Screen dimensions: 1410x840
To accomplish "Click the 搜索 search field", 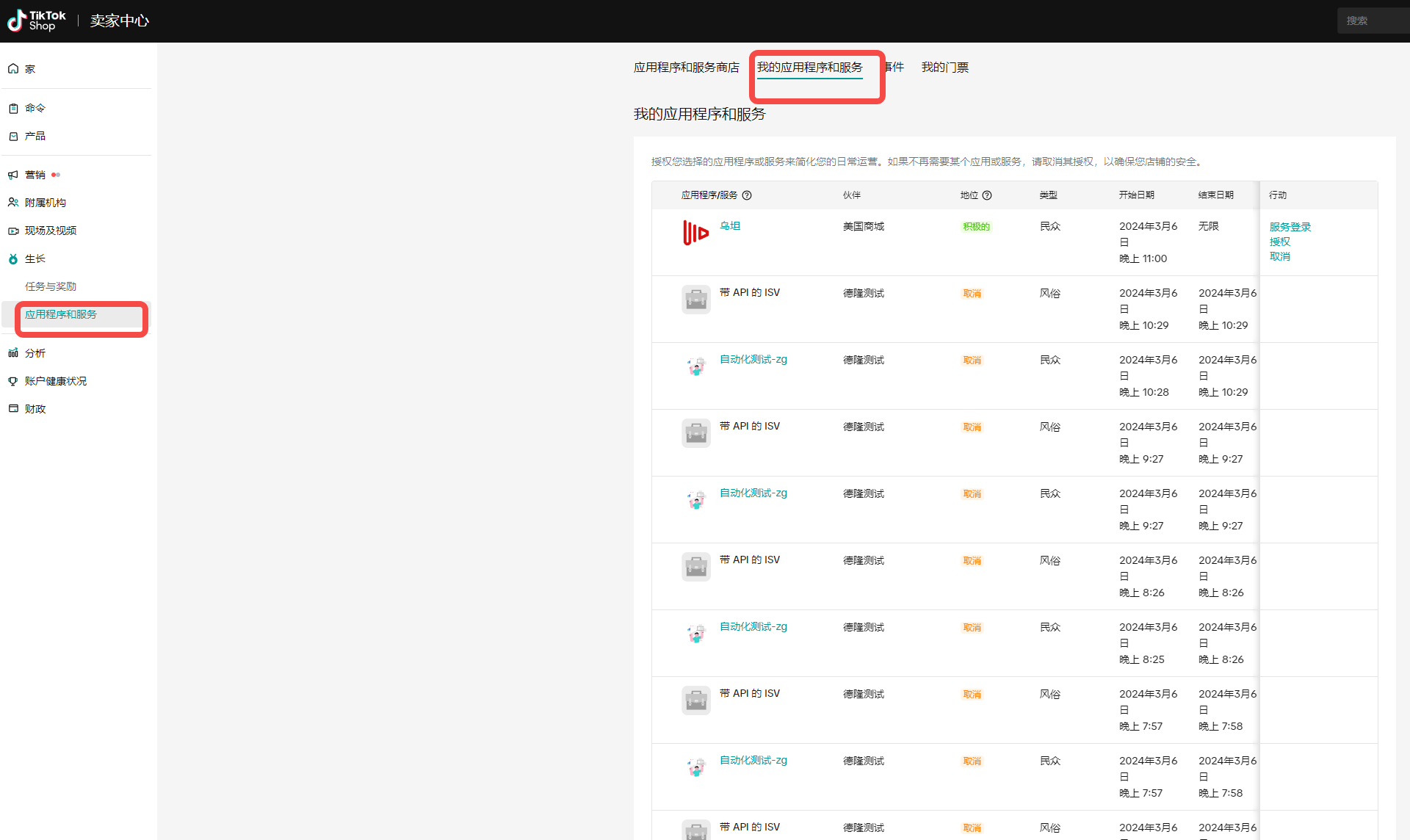I will tap(1372, 21).
